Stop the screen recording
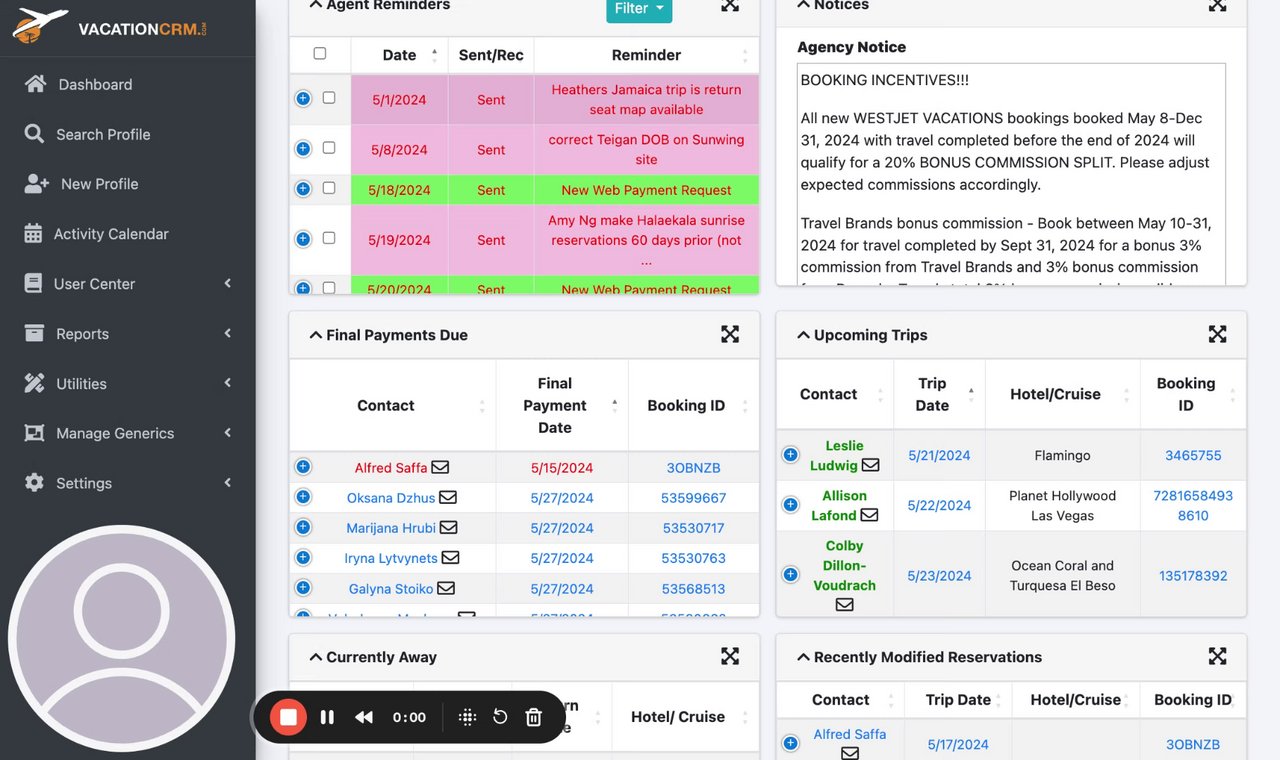 (288, 717)
